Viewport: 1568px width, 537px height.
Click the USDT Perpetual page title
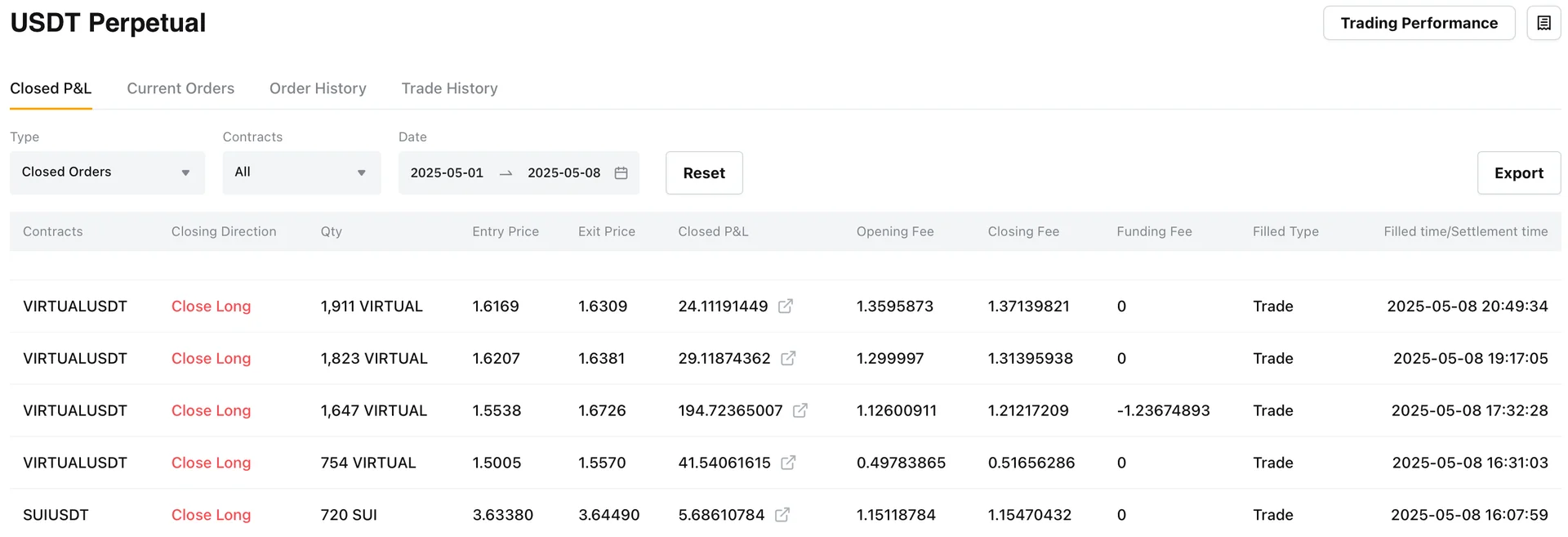(108, 23)
